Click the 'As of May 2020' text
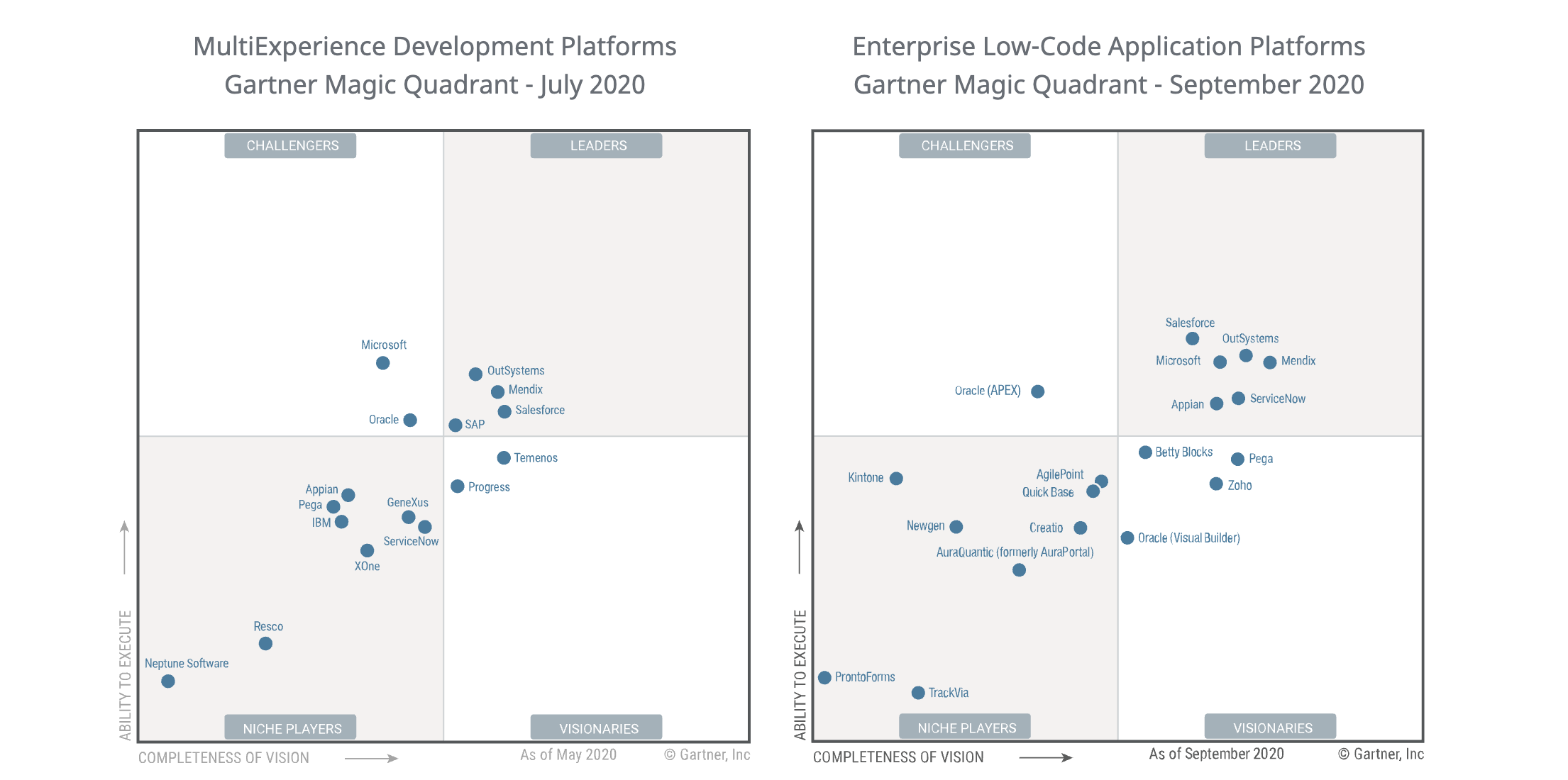1568x780 pixels. tap(568, 754)
